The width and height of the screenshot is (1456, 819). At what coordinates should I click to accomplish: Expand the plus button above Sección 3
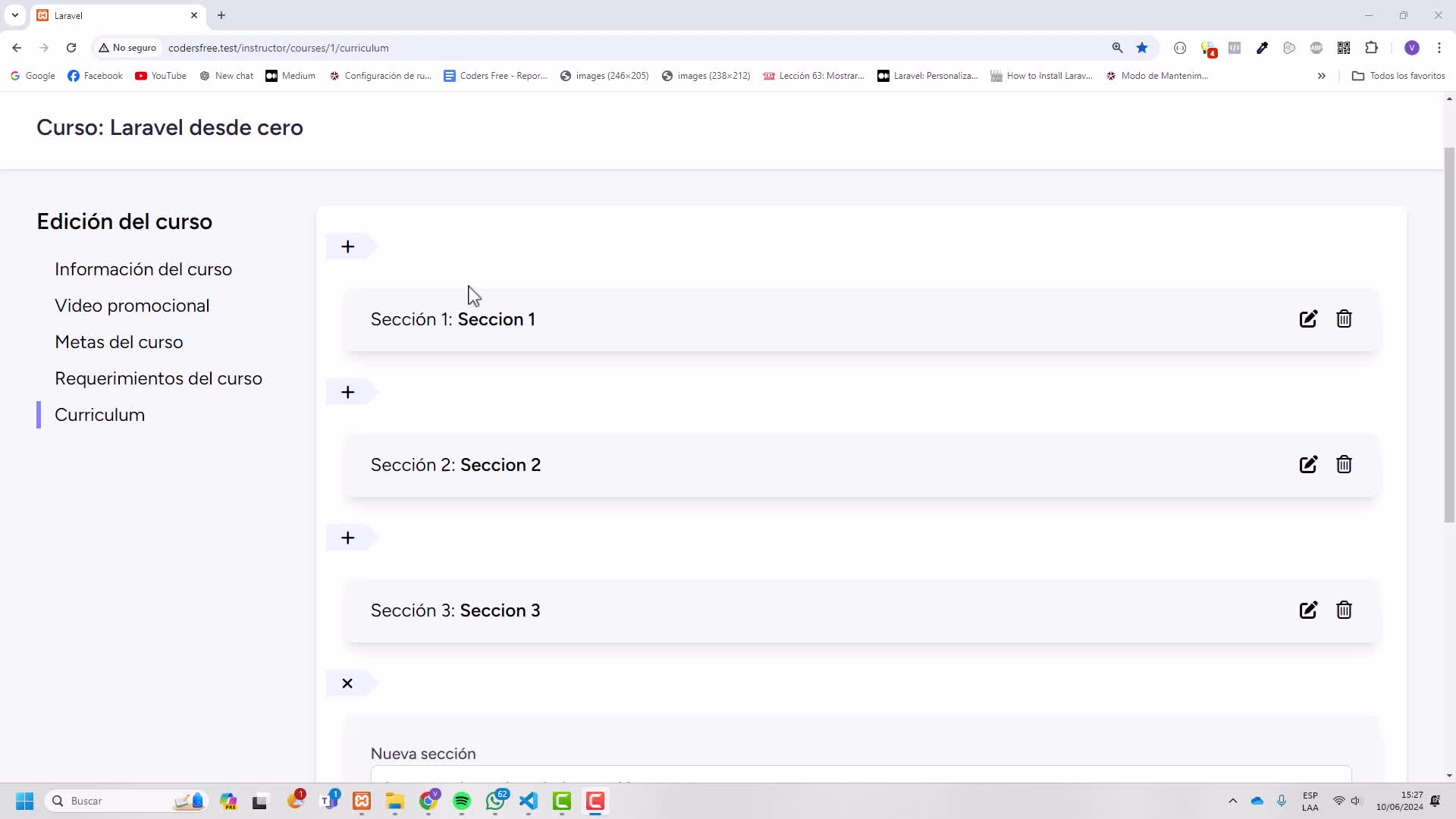pyautogui.click(x=348, y=538)
